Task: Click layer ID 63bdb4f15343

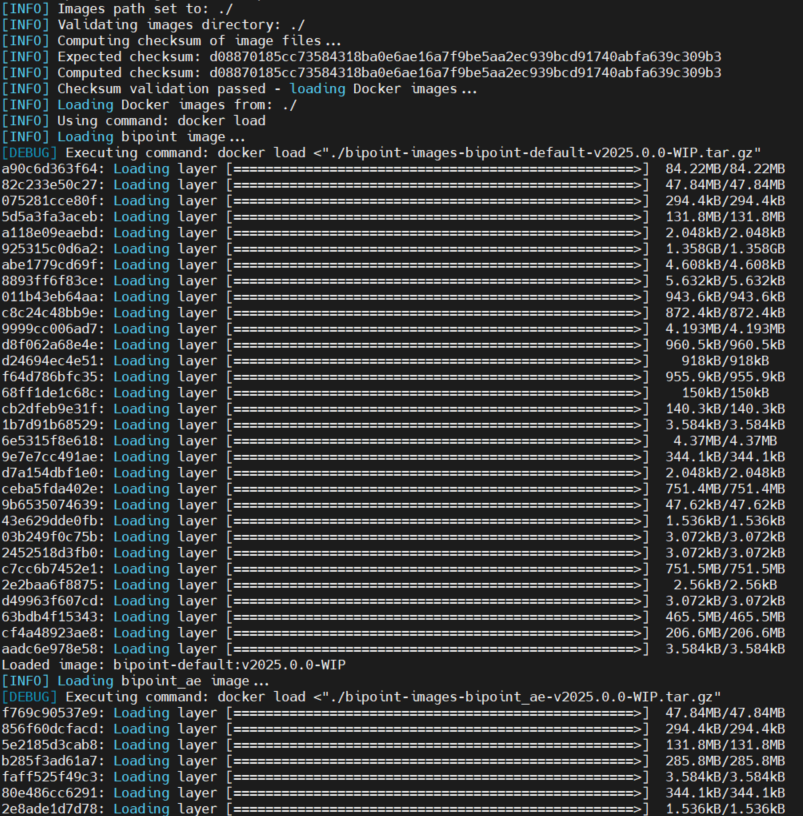Action: [49, 617]
